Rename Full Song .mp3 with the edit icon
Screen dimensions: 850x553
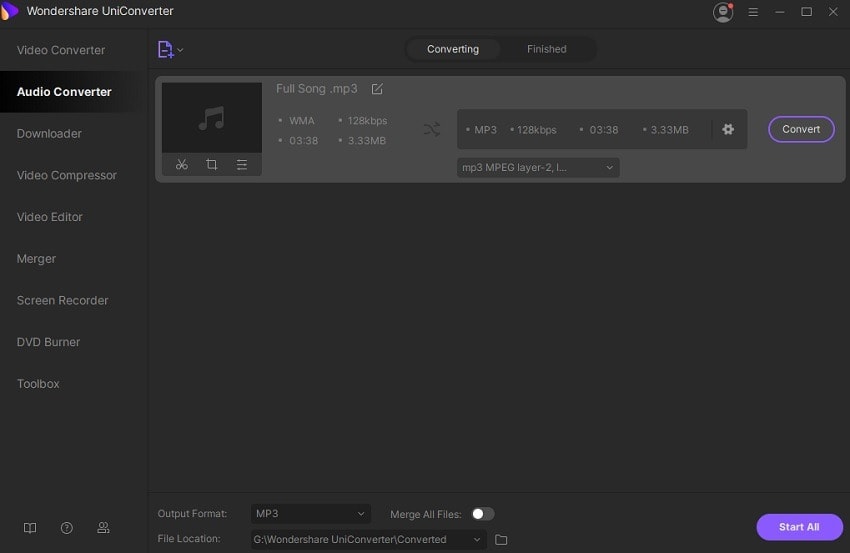pos(377,89)
